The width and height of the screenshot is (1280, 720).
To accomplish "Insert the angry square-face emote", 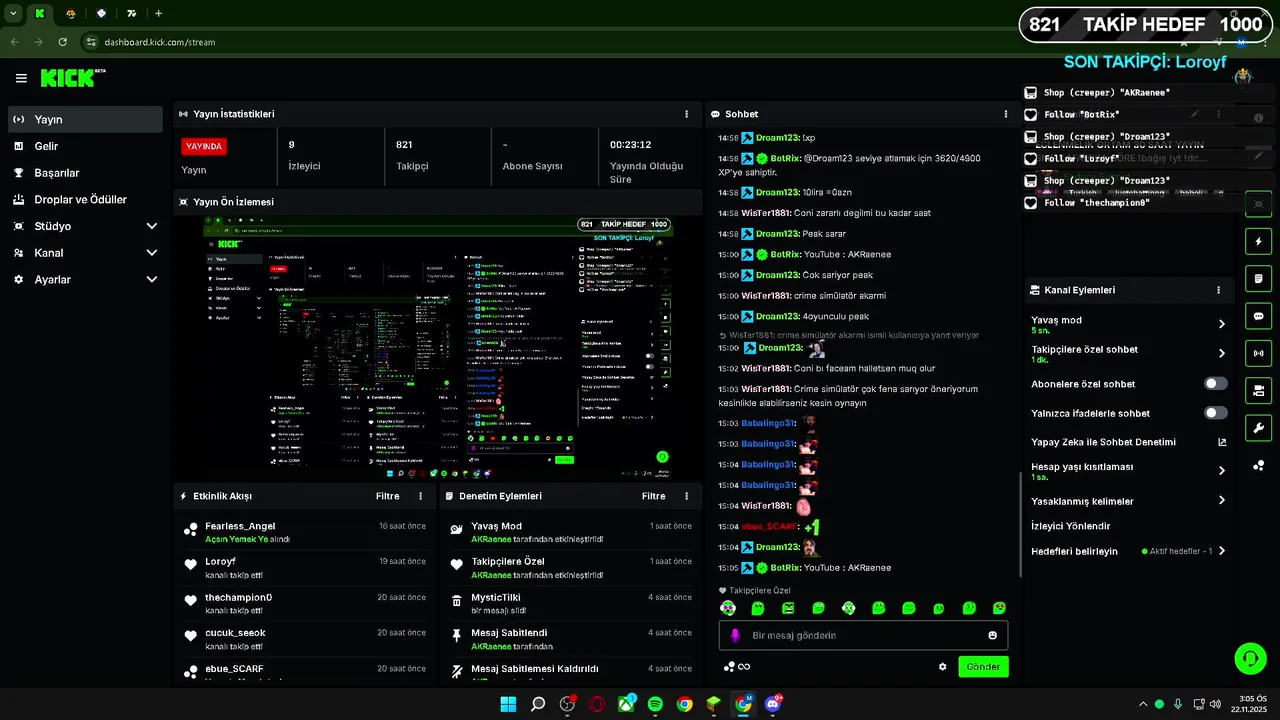I will [788, 608].
